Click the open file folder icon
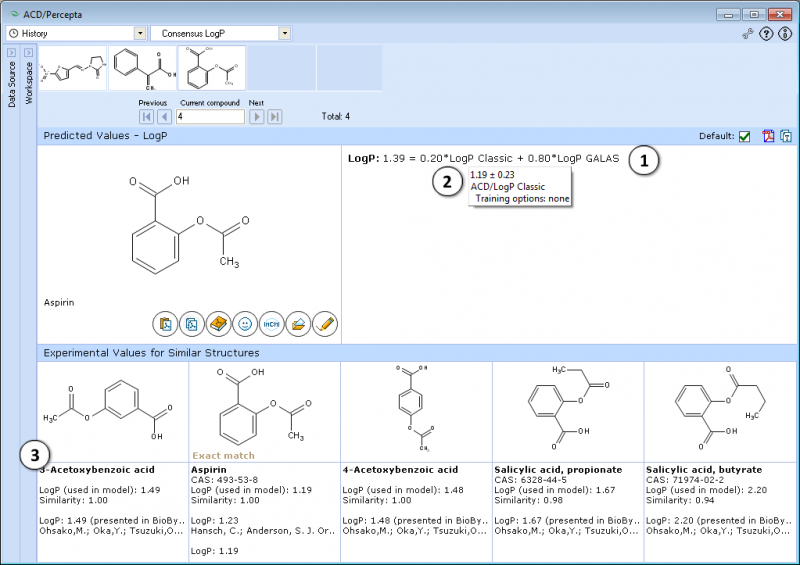Viewport: 800px width, 565px height. [x=298, y=324]
